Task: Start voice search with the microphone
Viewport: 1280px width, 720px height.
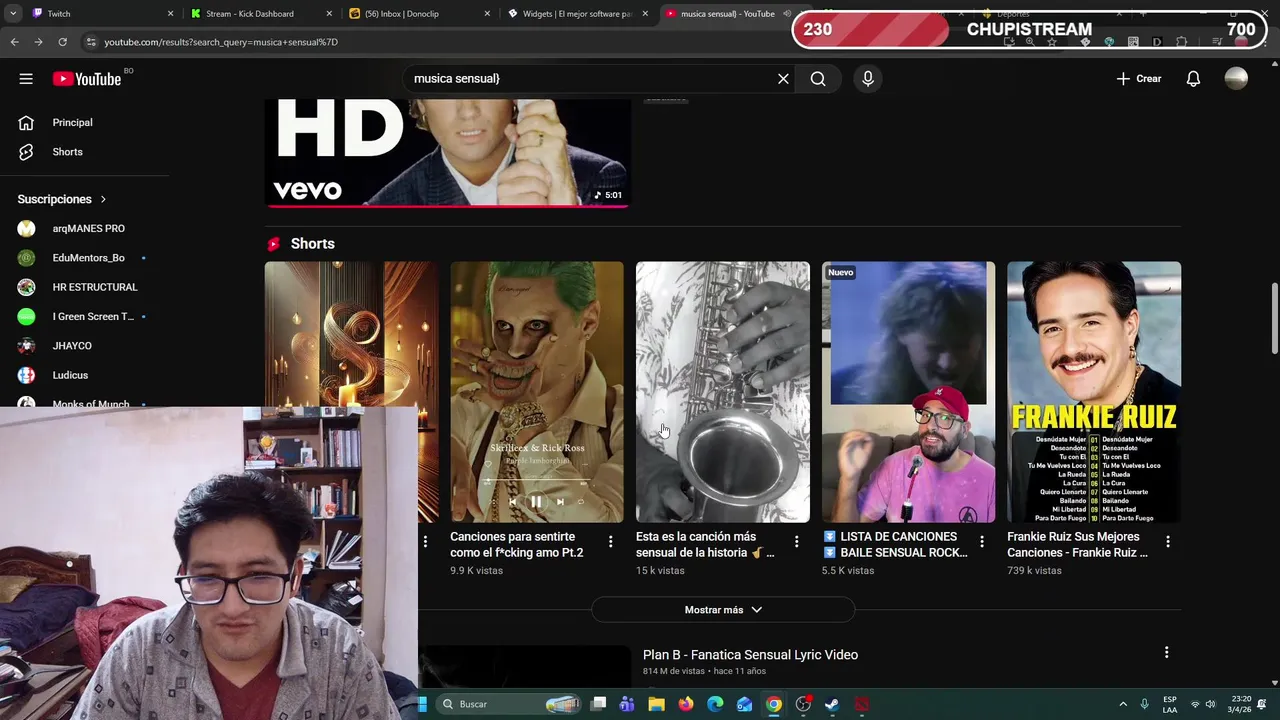Action: click(867, 79)
